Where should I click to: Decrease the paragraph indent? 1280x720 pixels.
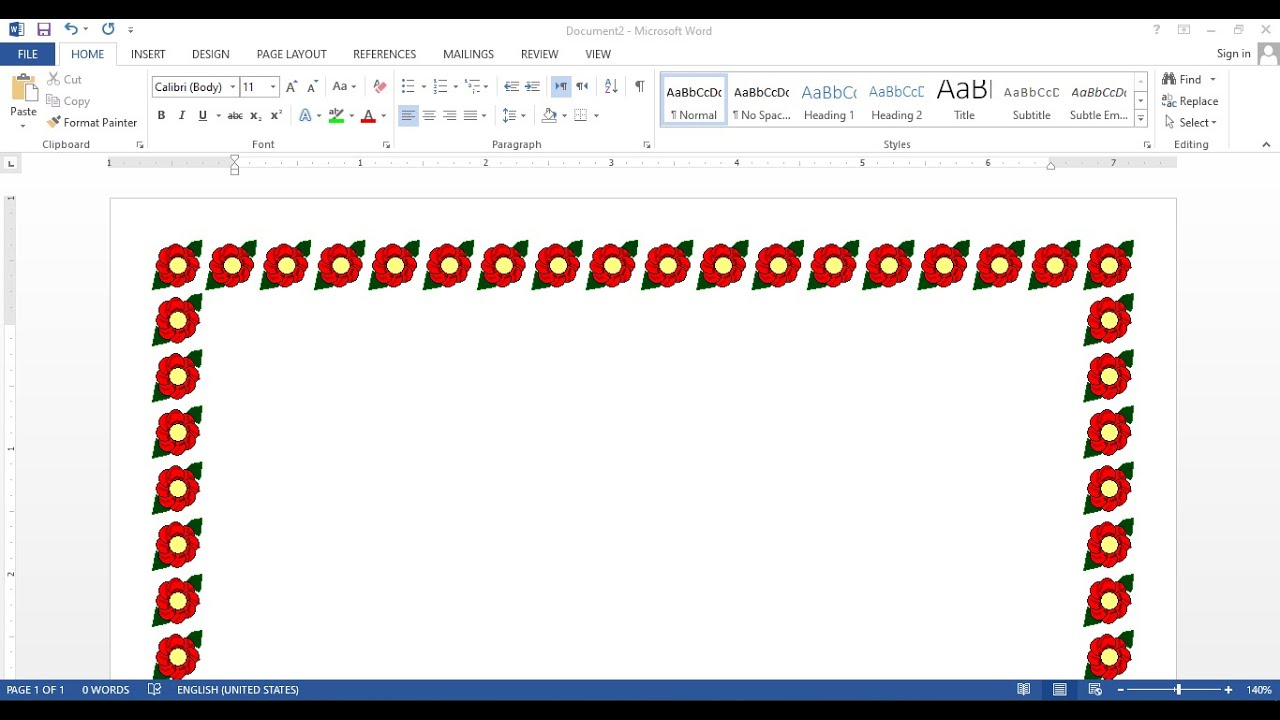tap(511, 87)
